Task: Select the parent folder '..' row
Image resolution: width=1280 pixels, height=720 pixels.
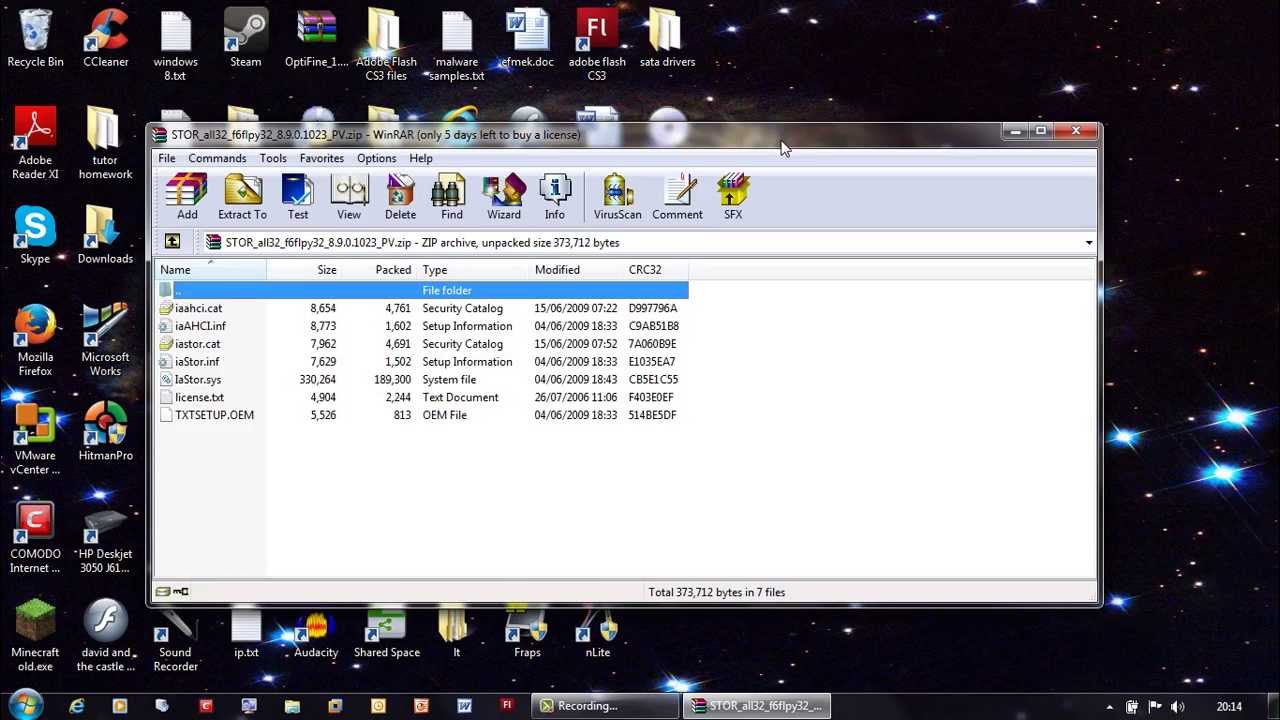Action: [423, 290]
